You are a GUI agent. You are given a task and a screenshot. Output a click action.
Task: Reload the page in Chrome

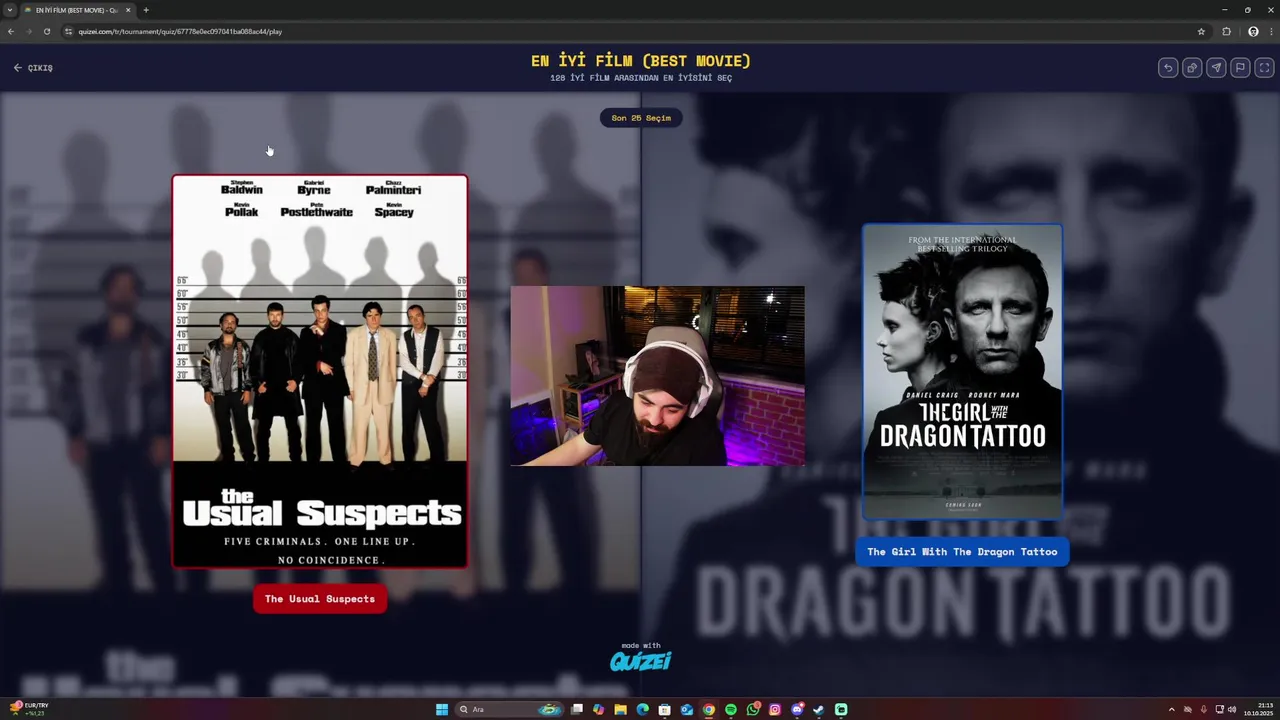point(47,31)
